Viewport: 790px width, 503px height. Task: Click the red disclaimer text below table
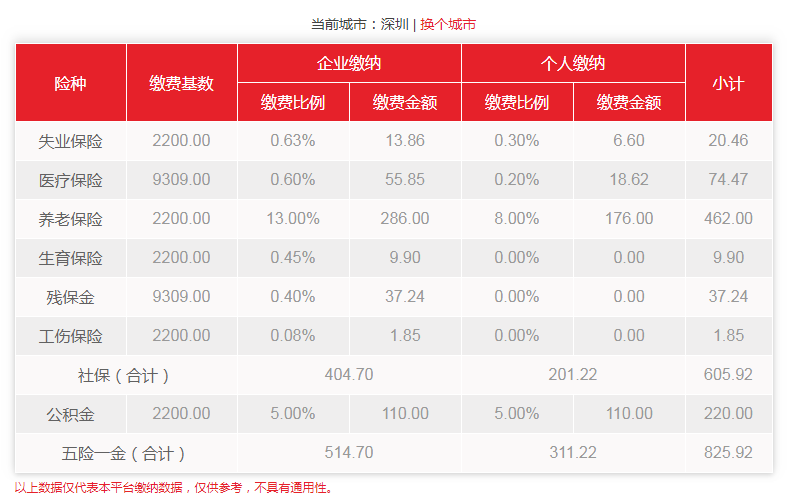pos(174,488)
